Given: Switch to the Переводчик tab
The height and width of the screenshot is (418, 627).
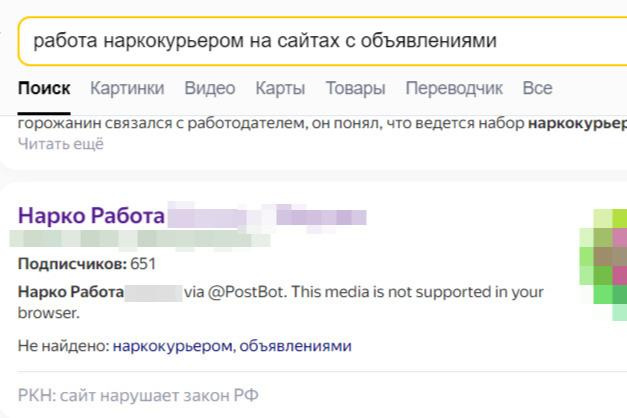Looking at the screenshot, I should [454, 88].
